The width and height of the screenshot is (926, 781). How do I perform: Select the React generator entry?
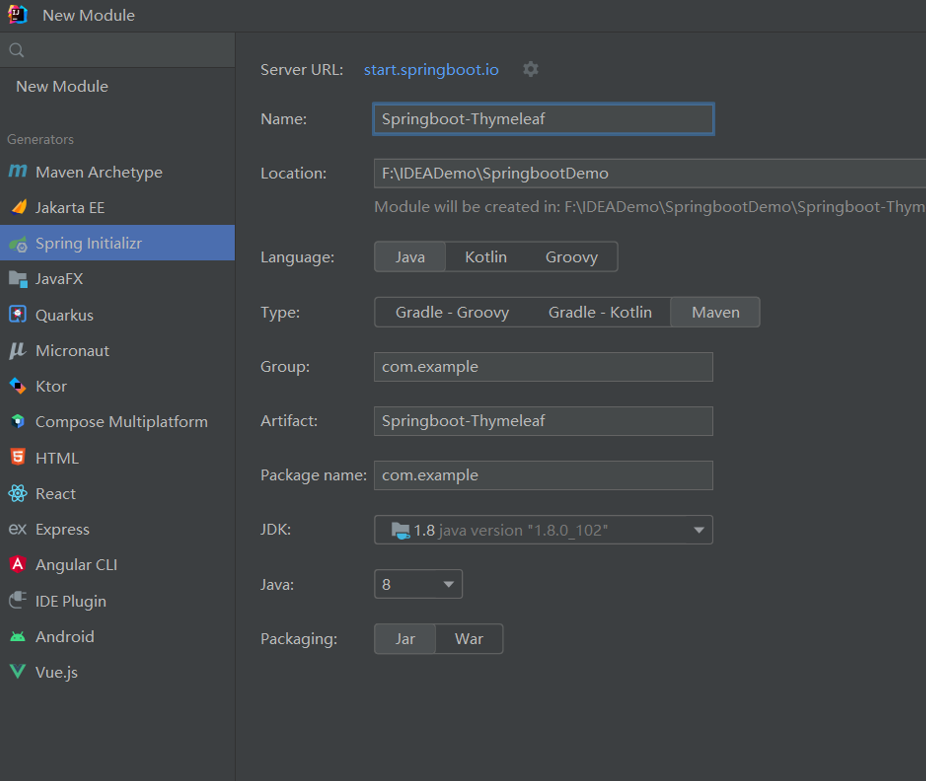[55, 494]
